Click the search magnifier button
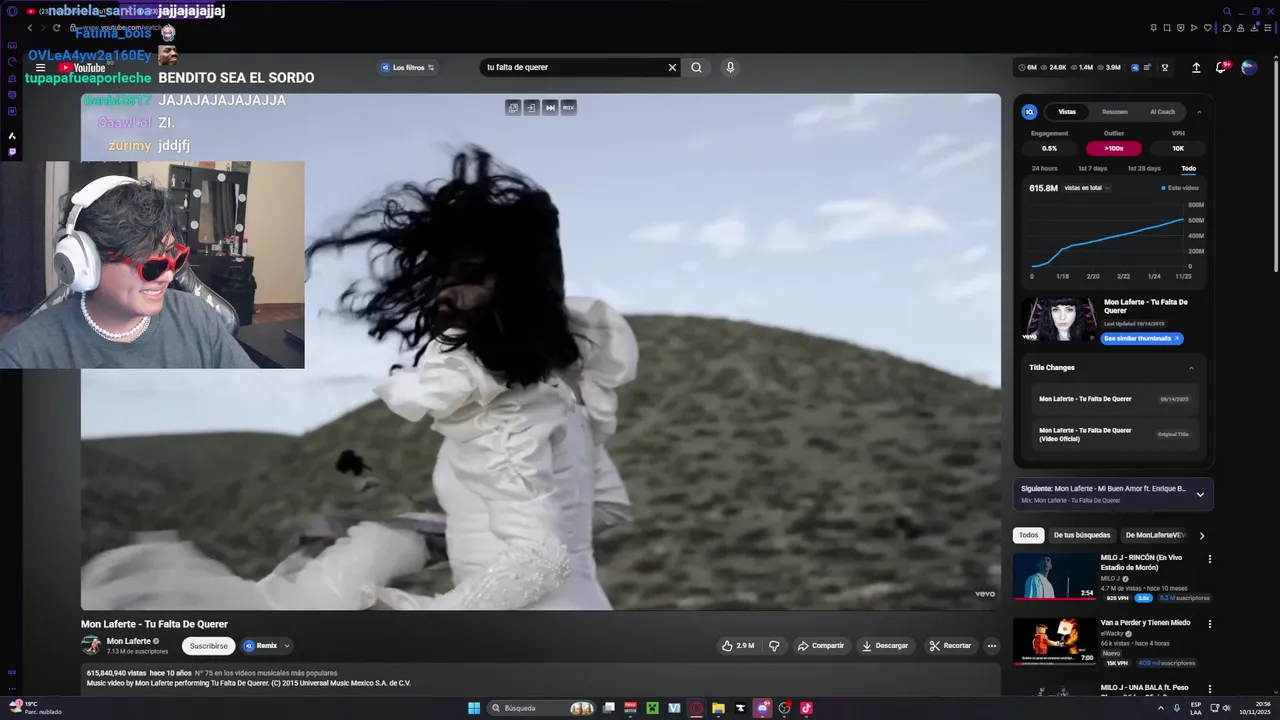Viewport: 1280px width, 720px height. (x=696, y=68)
